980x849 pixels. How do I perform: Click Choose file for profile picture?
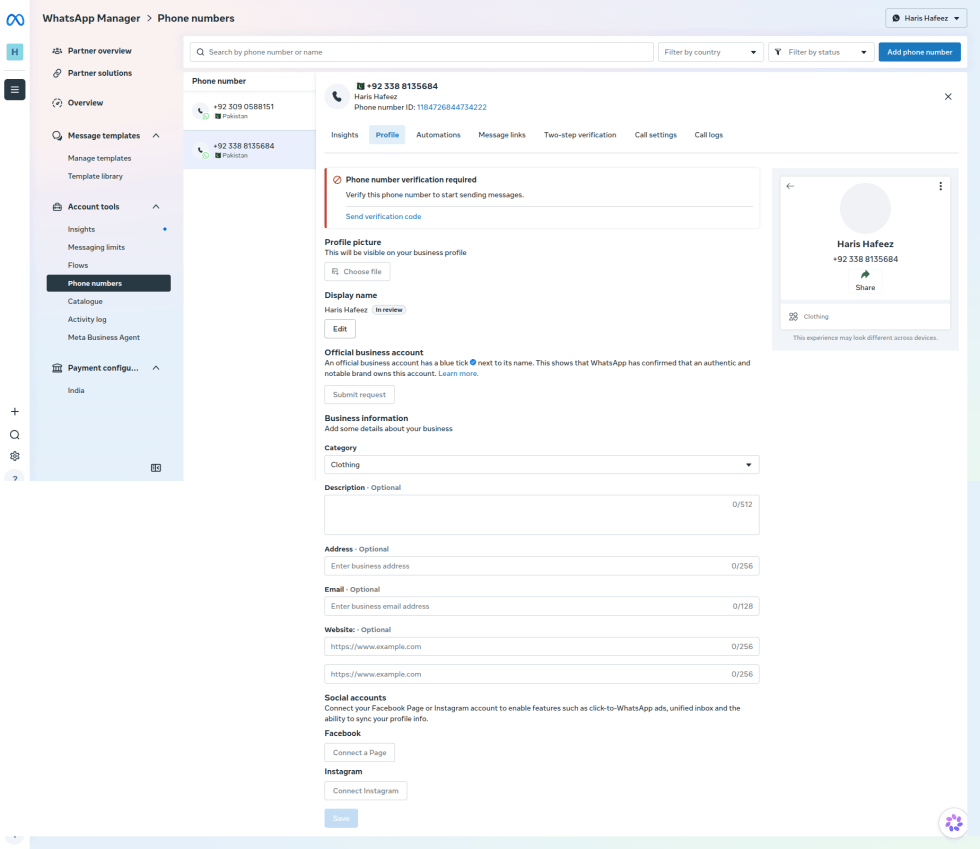coord(357,271)
